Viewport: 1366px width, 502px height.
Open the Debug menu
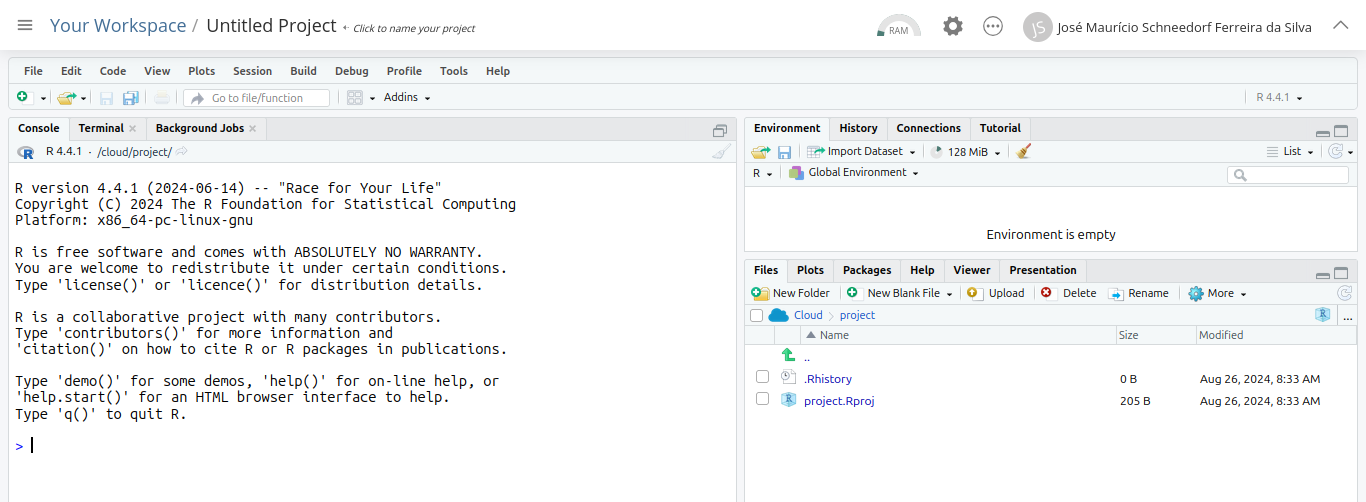click(351, 71)
